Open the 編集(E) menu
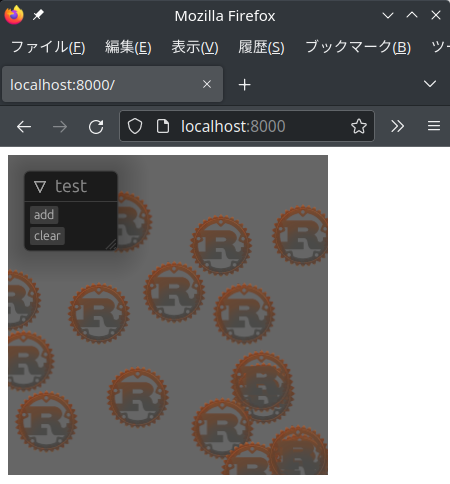The height and width of the screenshot is (484, 450). click(x=128, y=47)
